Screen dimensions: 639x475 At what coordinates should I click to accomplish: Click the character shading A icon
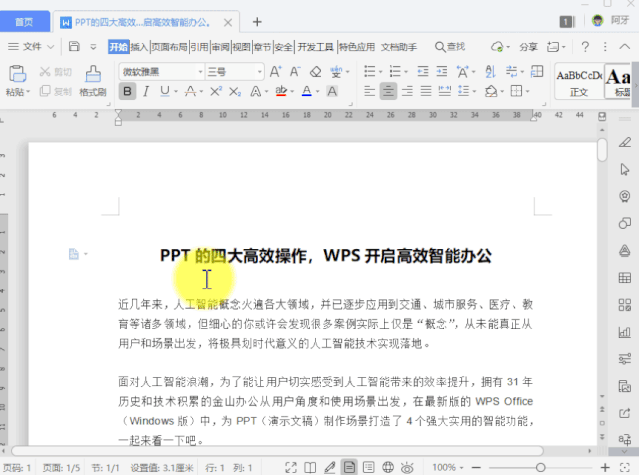coord(332,91)
